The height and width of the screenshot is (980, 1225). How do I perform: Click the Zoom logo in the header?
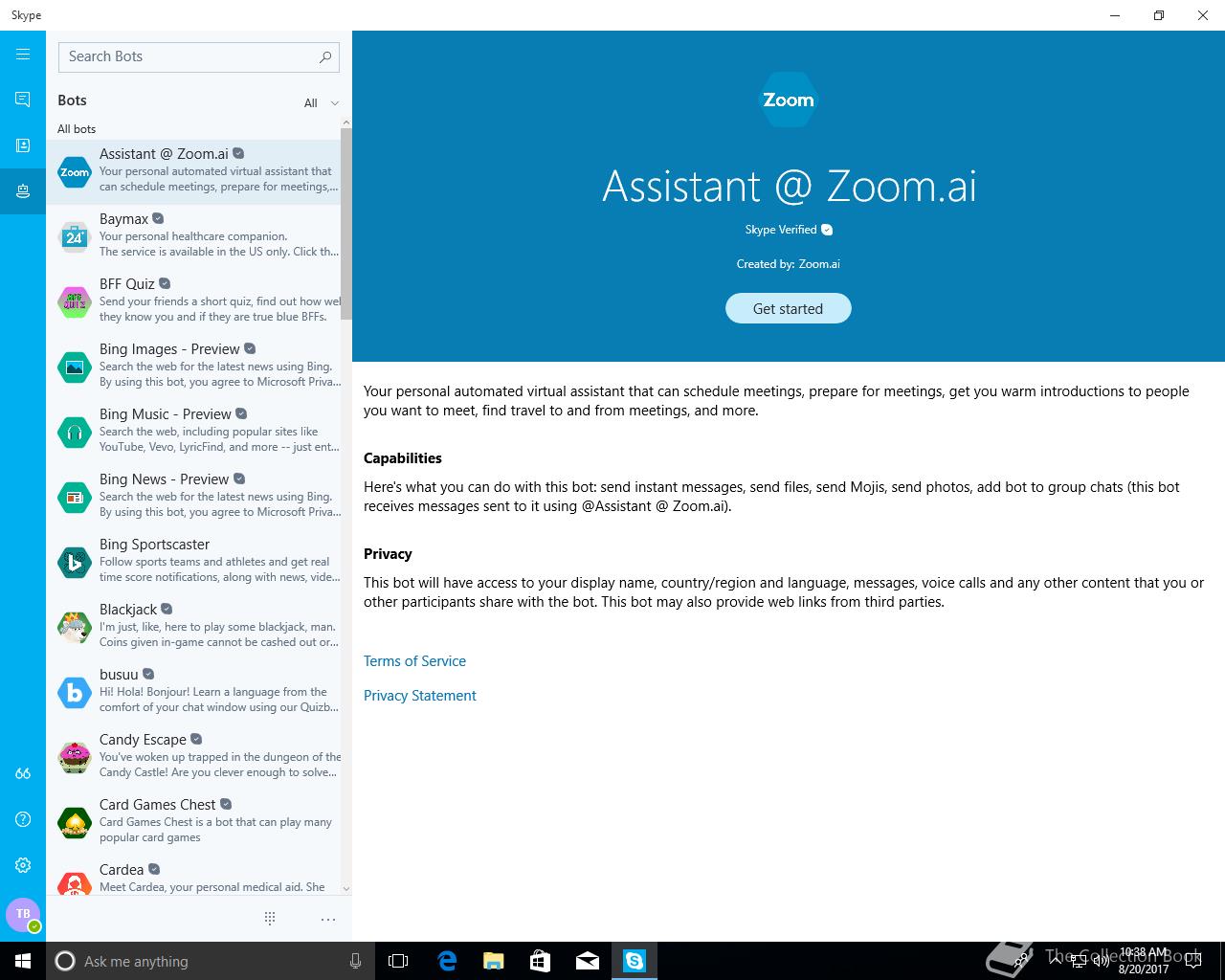(789, 100)
